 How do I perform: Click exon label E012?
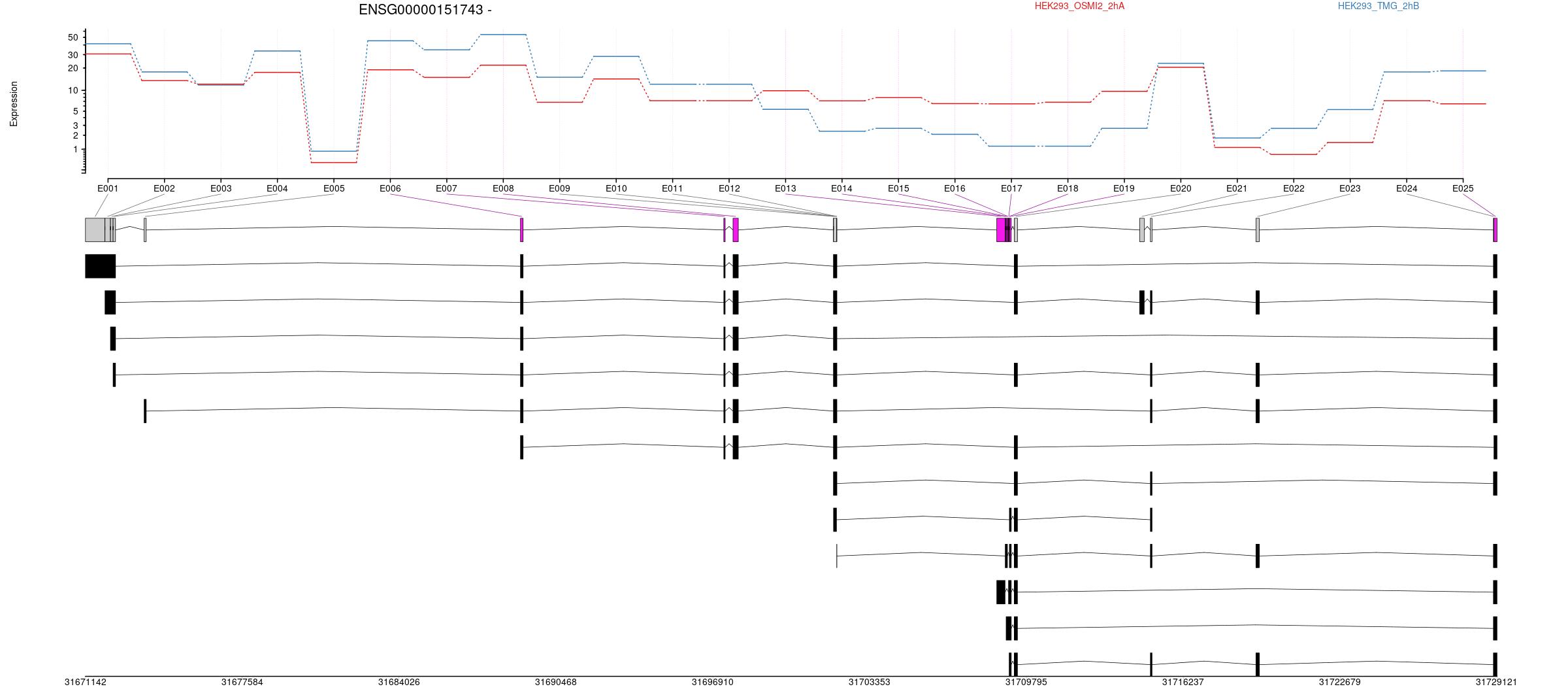(x=729, y=188)
